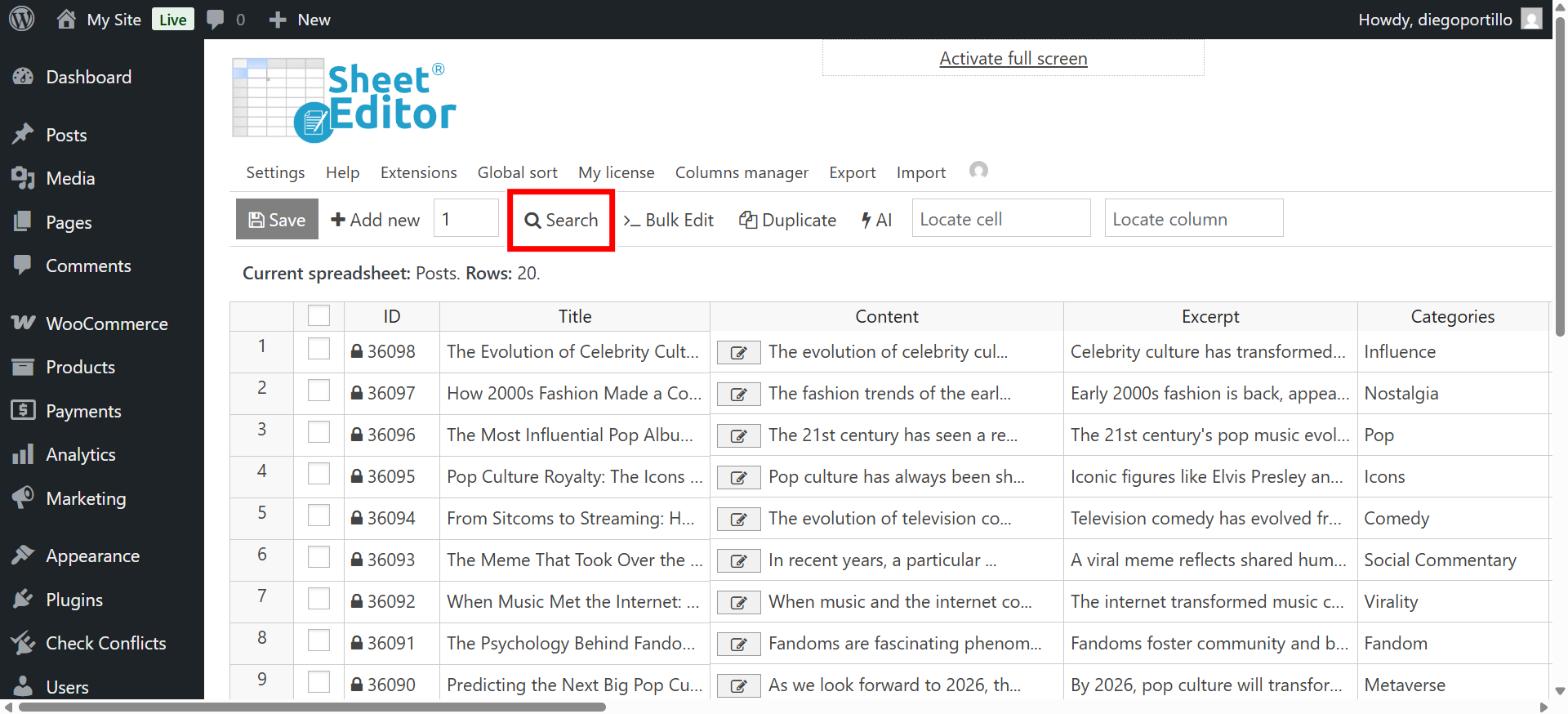Open the Locate column dropdown
This screenshot has width=1568, height=714.
pyautogui.click(x=1193, y=219)
